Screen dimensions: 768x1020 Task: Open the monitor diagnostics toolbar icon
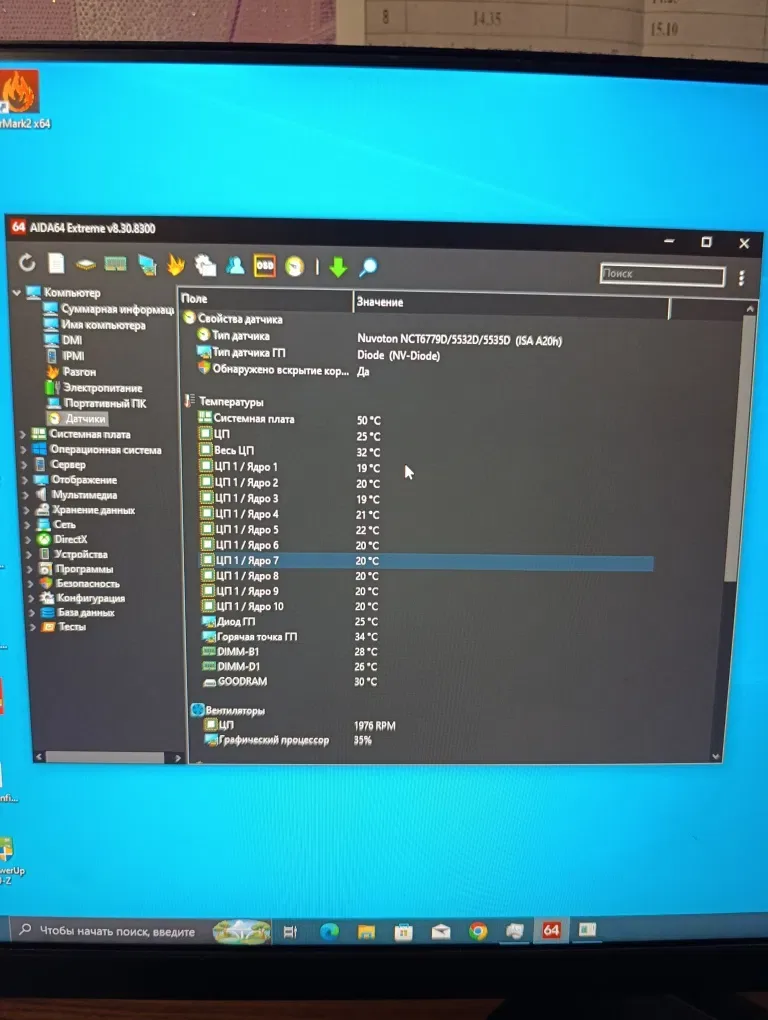point(147,265)
